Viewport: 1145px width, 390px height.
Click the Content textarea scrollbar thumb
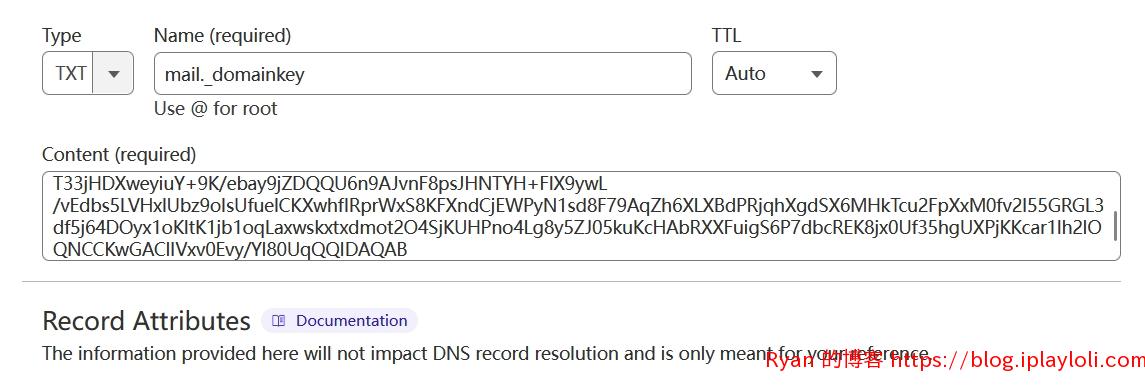(1114, 226)
